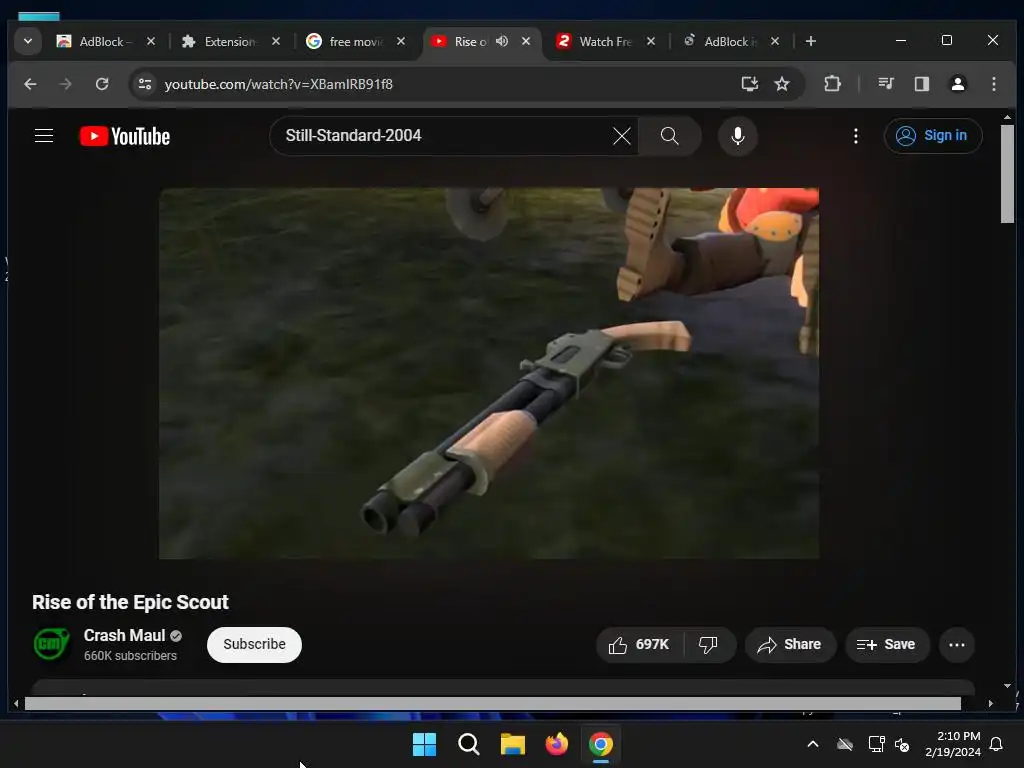Viewport: 1024px width, 768px height.
Task: Toggle the Chrome side panel
Action: click(921, 84)
